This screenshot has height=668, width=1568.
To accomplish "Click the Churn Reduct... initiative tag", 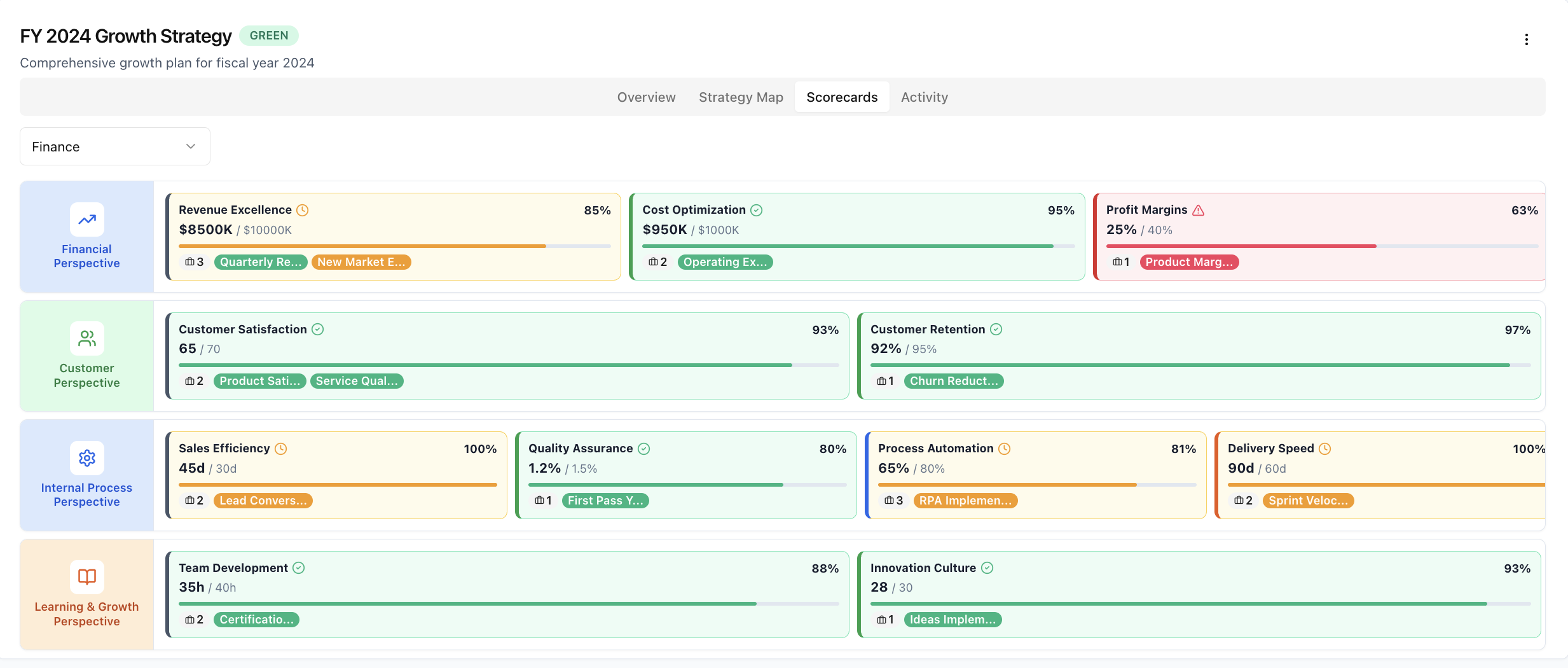I will coord(953,381).
